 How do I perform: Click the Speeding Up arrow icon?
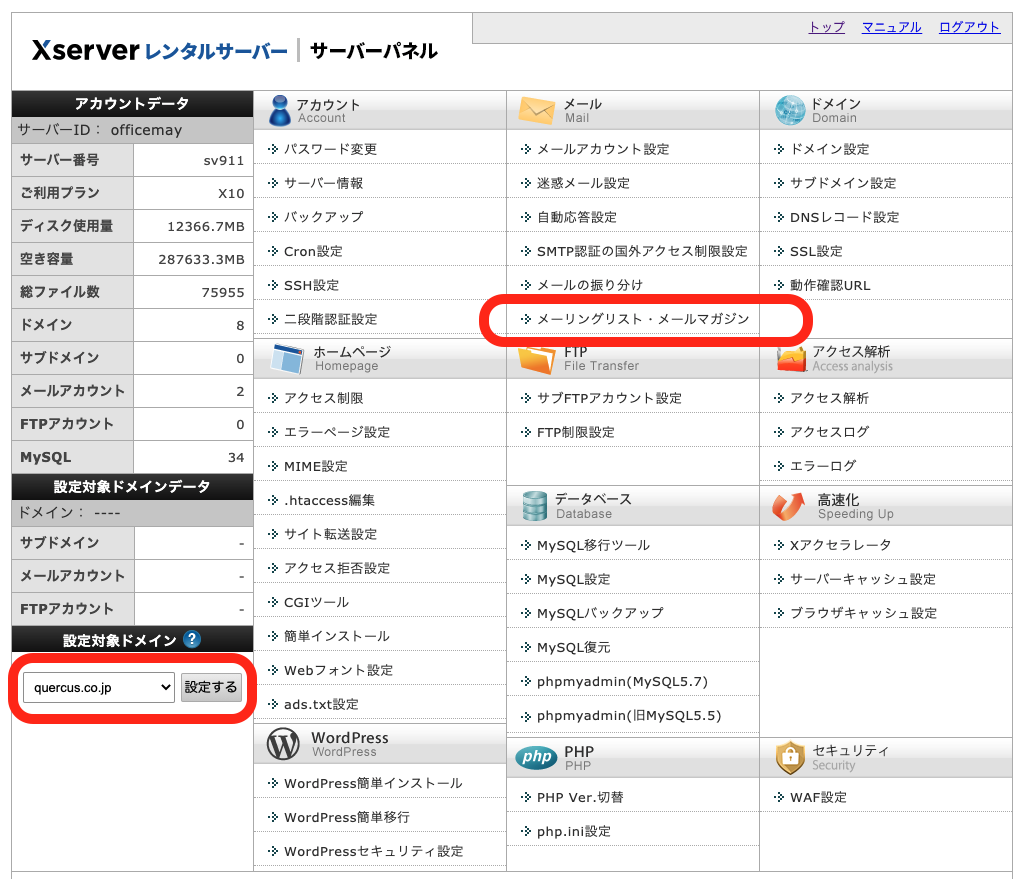click(788, 506)
